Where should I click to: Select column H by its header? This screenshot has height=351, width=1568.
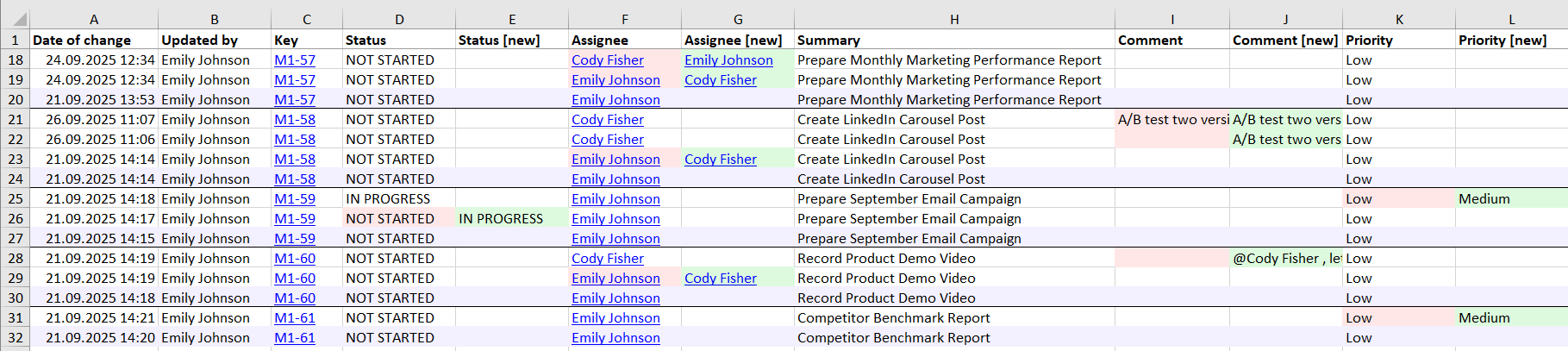click(x=953, y=19)
